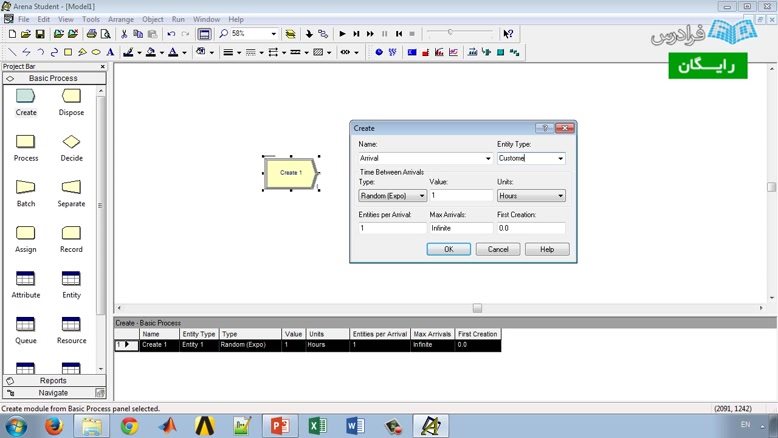Select the Dispose module icon
The image size is (778, 438).
pyautogui.click(x=71, y=96)
